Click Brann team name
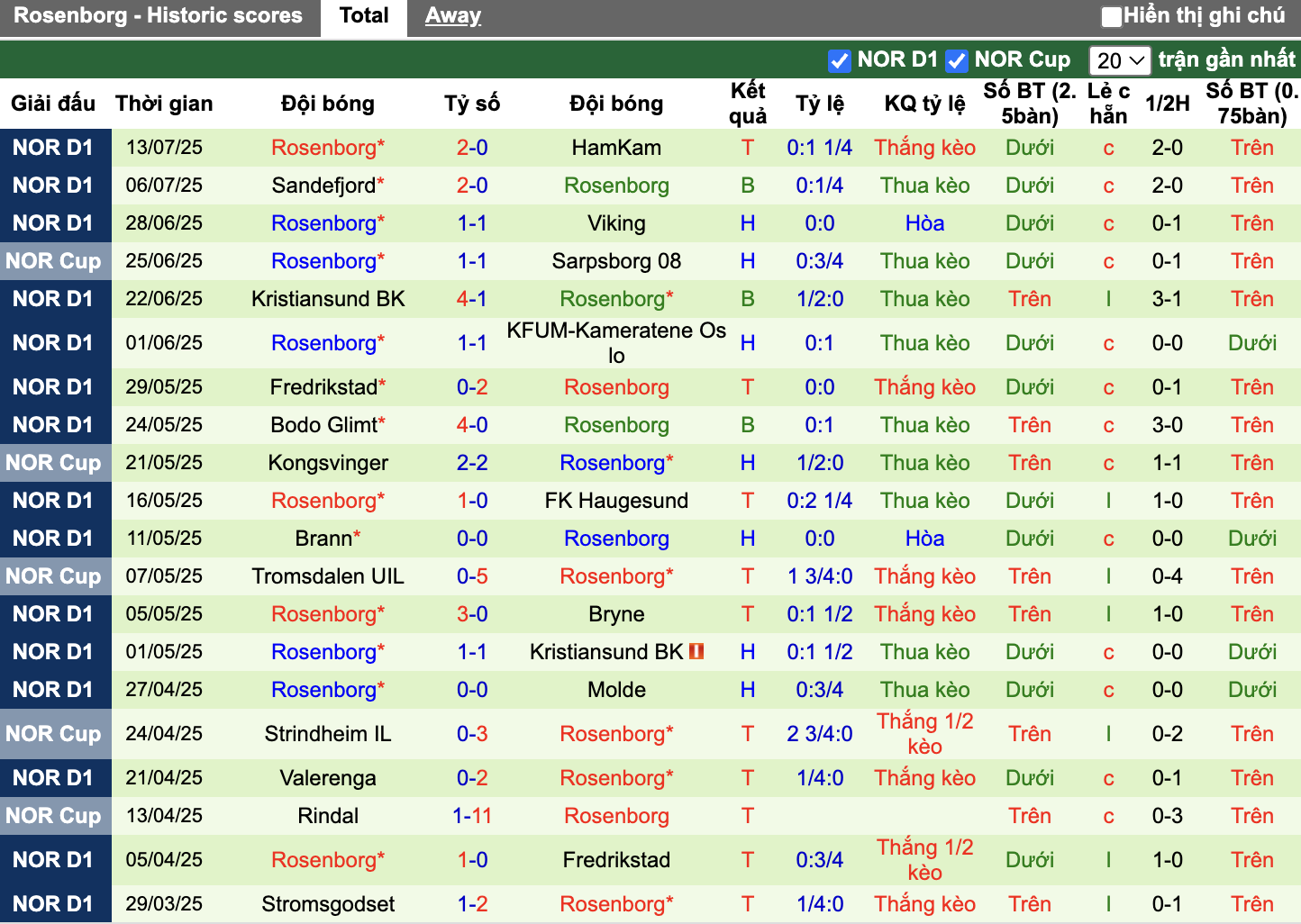 click(328, 539)
